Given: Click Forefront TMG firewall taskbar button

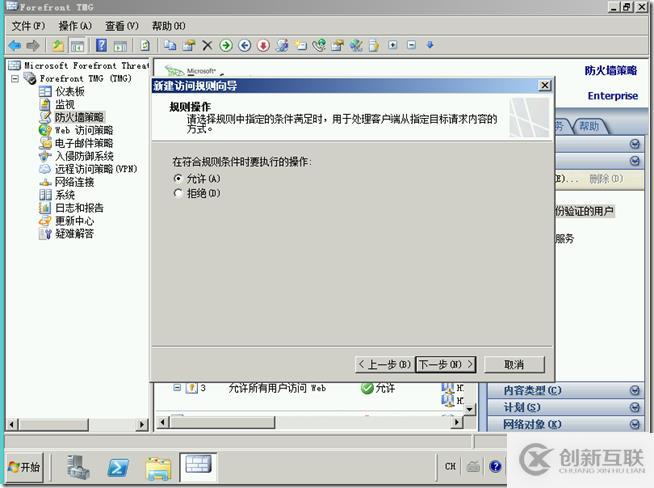Looking at the screenshot, I should (198, 466).
